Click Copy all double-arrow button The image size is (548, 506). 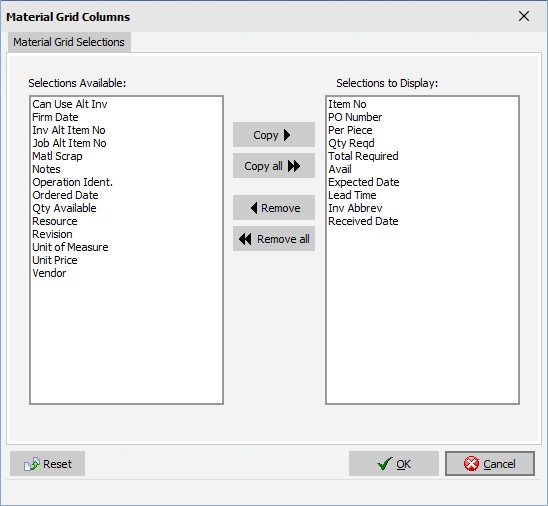[274, 166]
